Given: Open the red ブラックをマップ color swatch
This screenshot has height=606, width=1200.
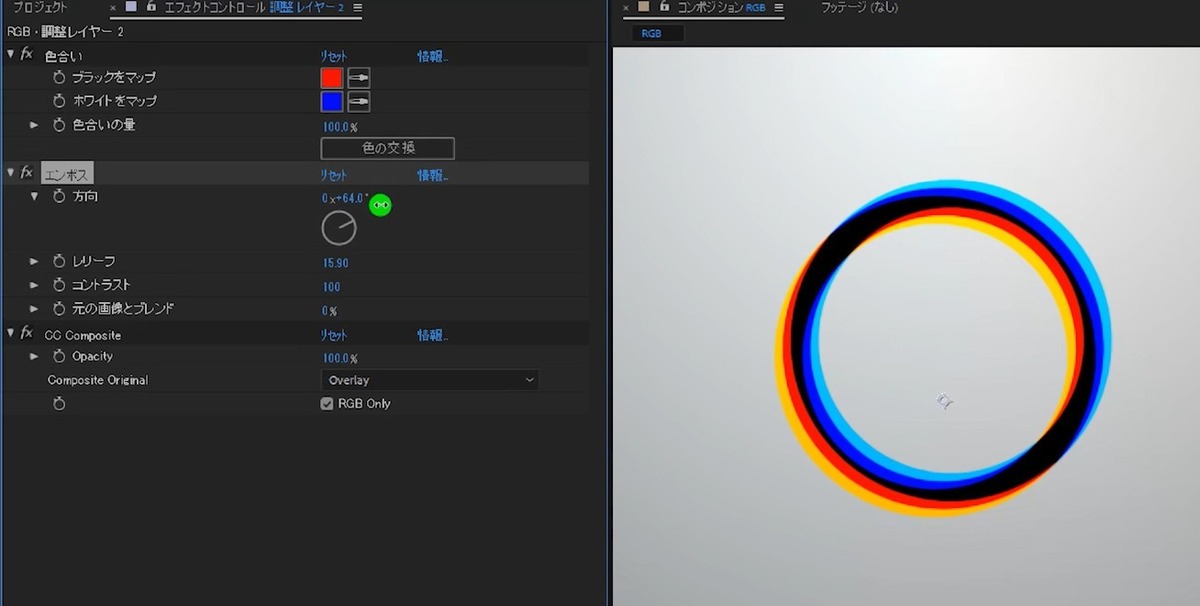Looking at the screenshot, I should coord(332,77).
